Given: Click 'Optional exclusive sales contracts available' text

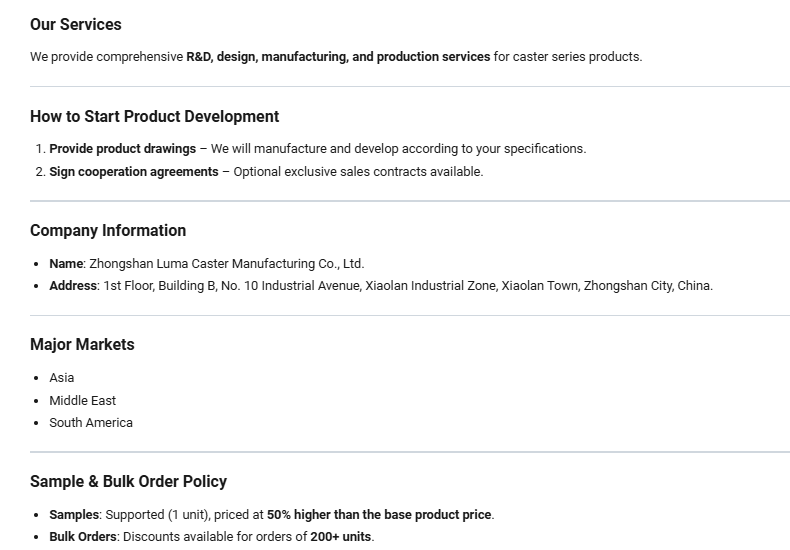Looking at the screenshot, I should (358, 172).
